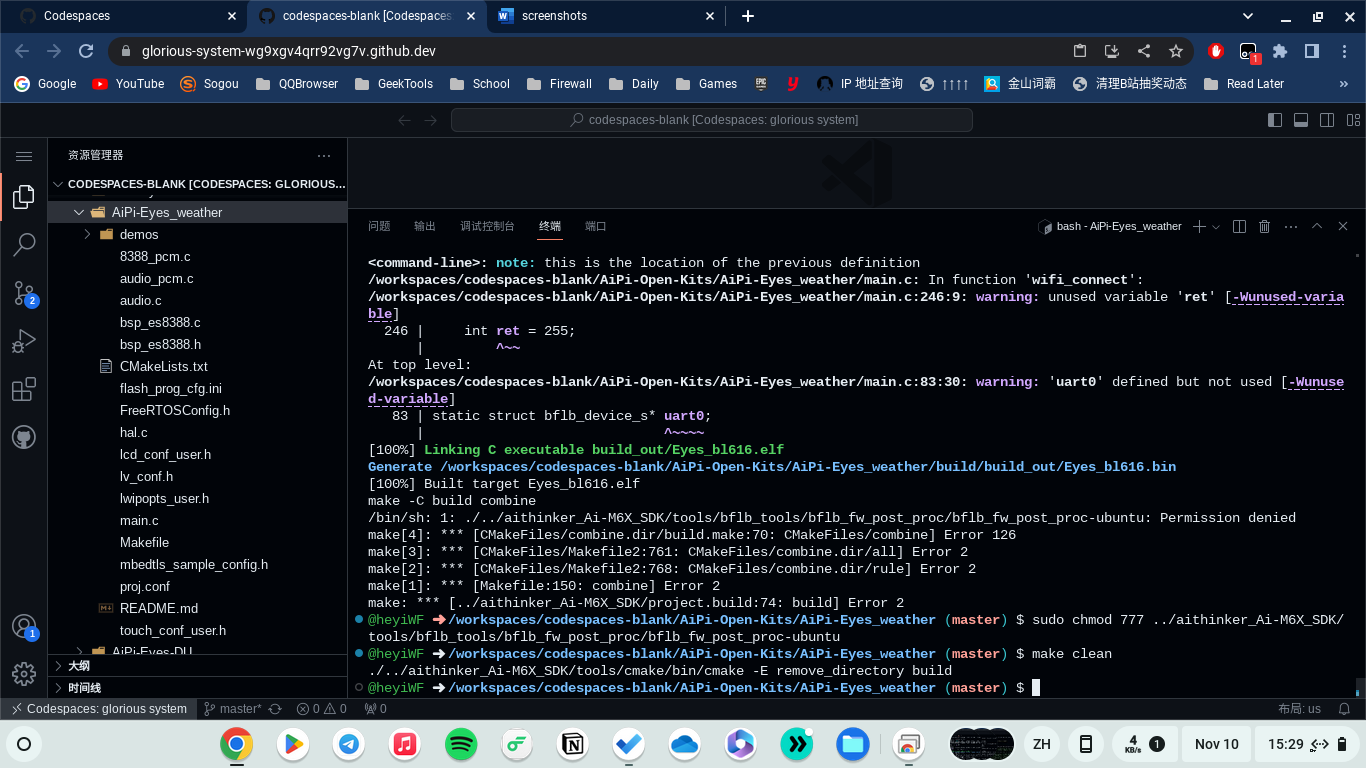Customize layout icon in title bar

1353,120
